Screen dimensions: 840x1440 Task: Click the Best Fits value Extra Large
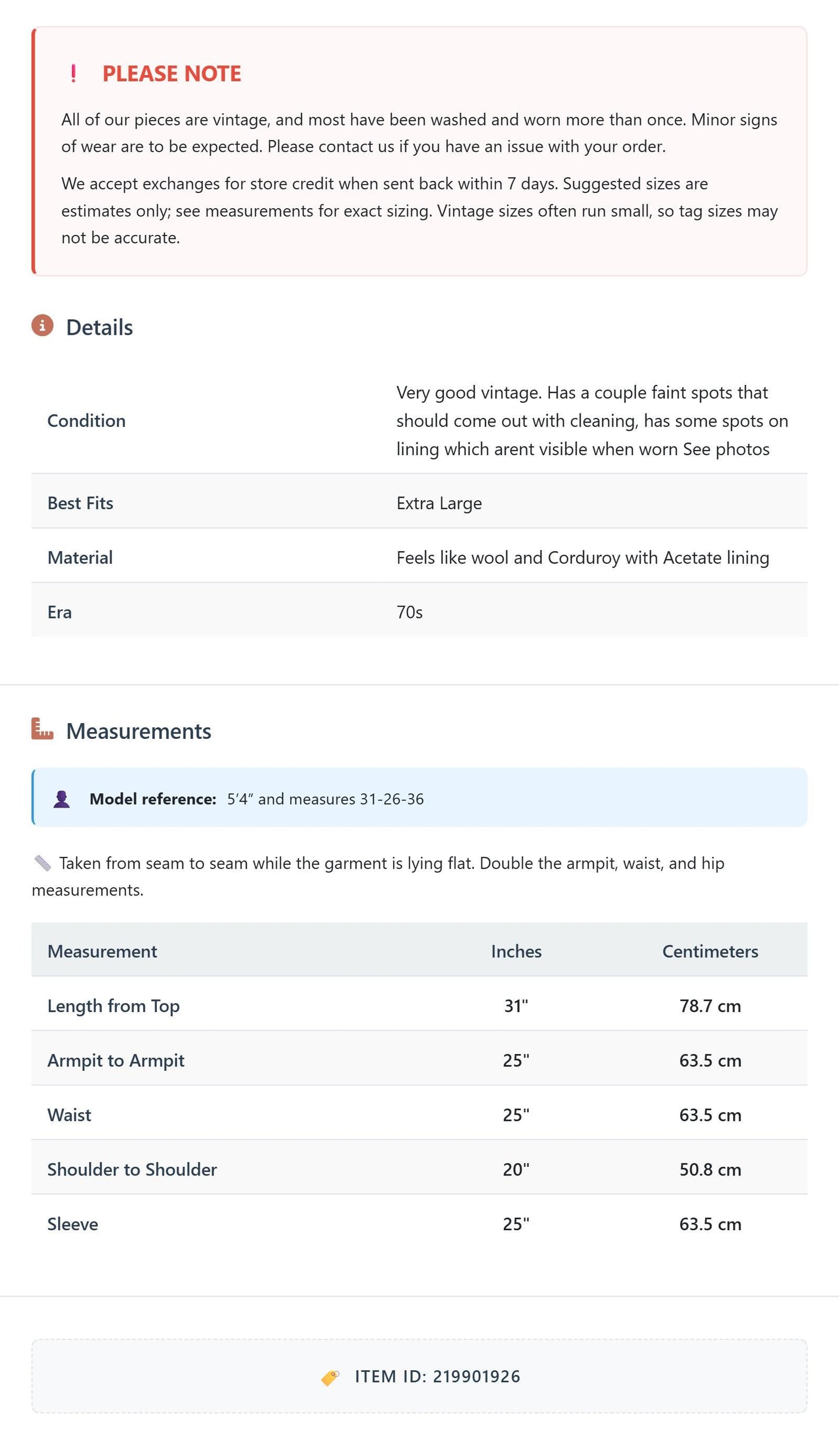(x=439, y=503)
